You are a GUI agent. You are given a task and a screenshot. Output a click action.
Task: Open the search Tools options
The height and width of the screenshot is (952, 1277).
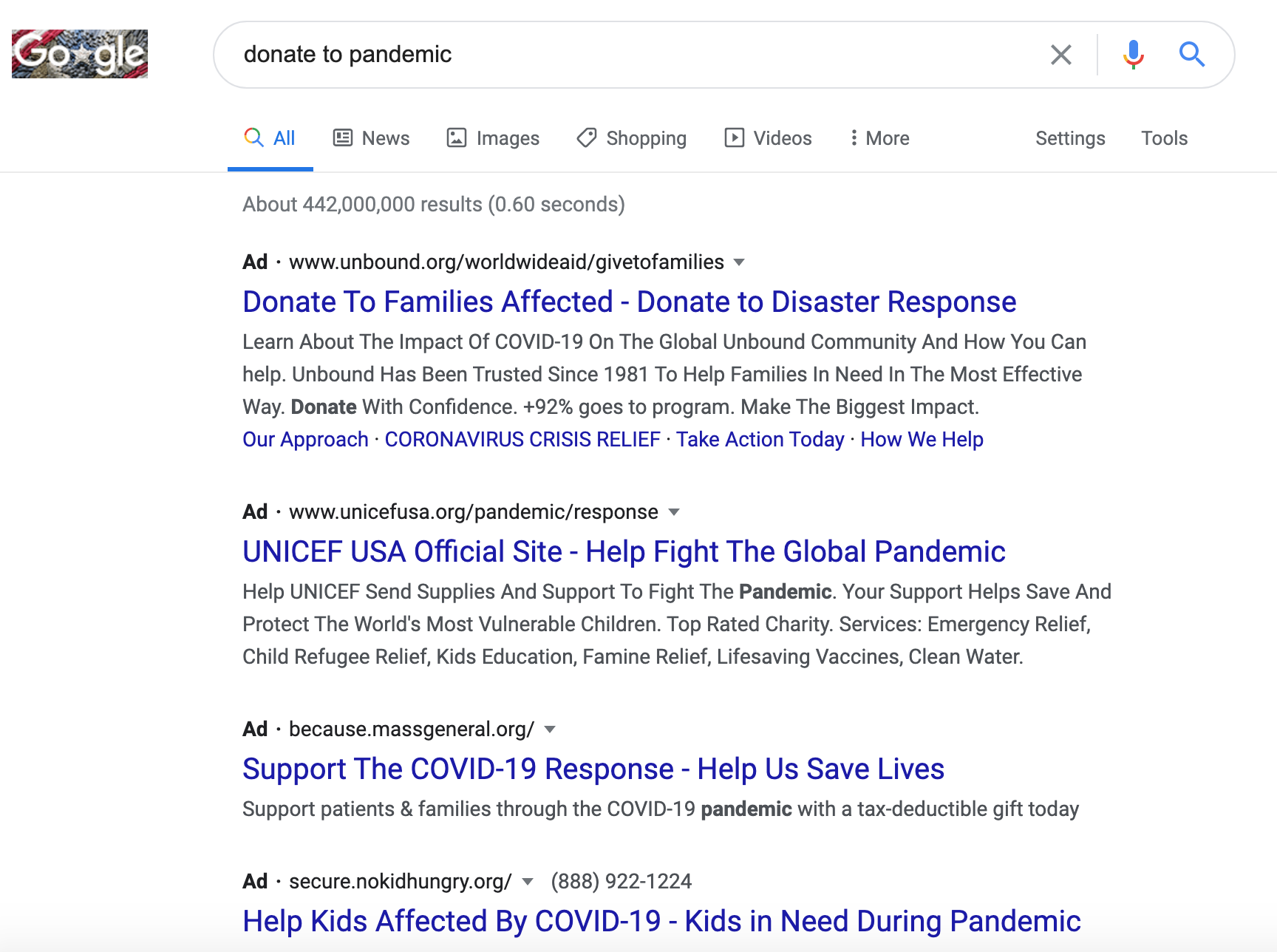1164,138
